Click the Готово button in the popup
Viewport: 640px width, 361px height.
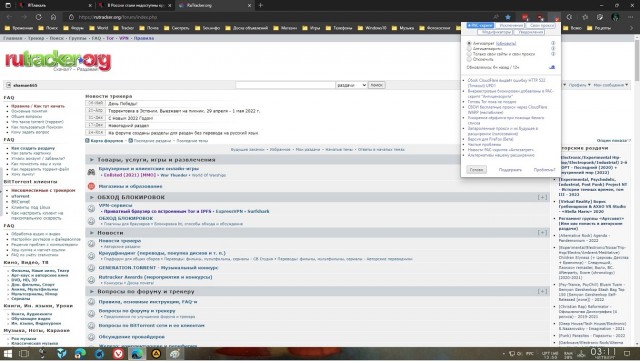click(476, 169)
